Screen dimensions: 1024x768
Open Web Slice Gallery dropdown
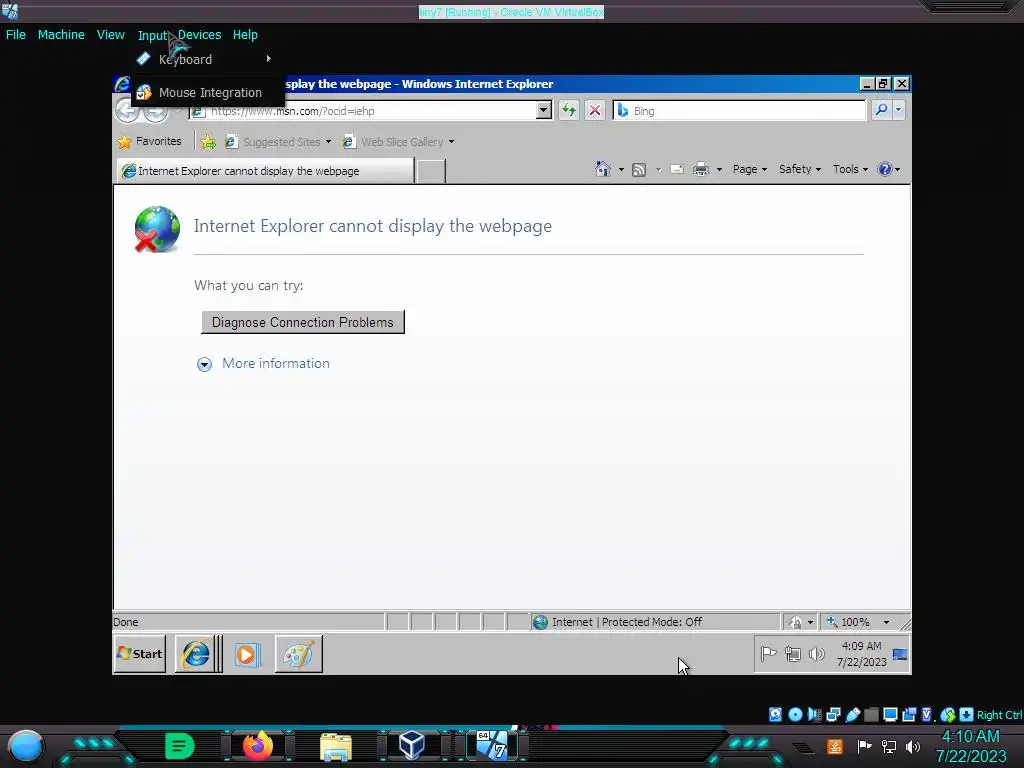[x=398, y=142]
